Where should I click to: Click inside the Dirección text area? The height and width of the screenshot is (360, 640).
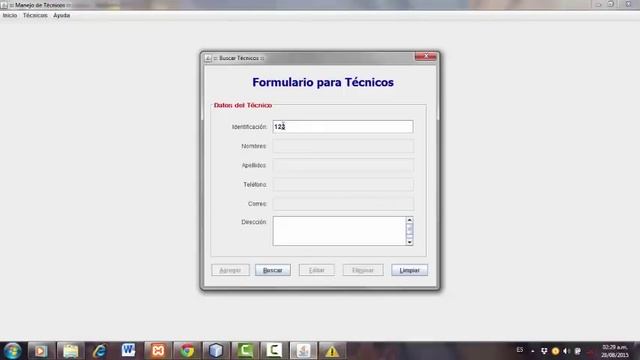pyautogui.click(x=339, y=231)
